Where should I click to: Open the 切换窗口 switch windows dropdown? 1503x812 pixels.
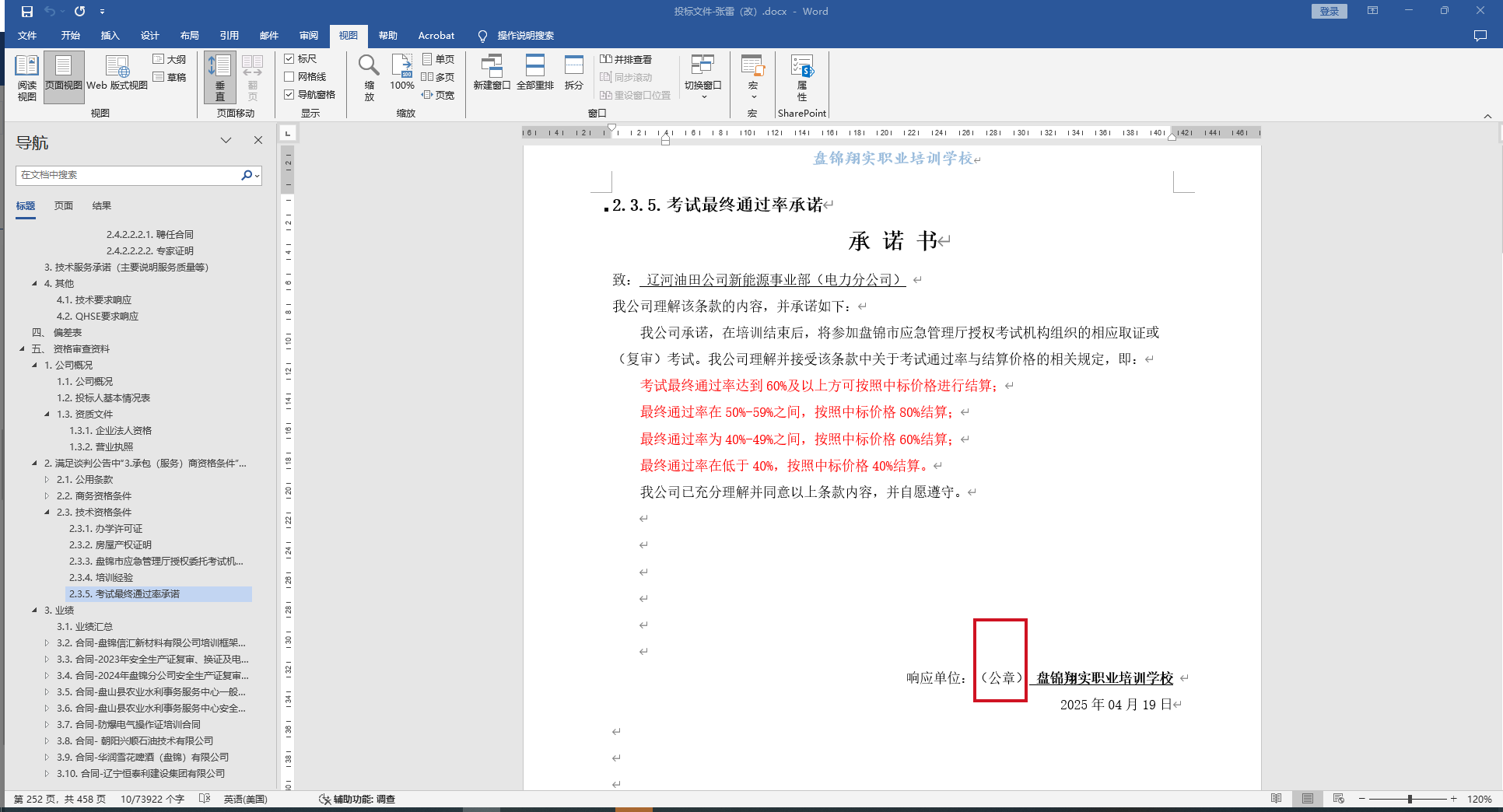point(703,78)
